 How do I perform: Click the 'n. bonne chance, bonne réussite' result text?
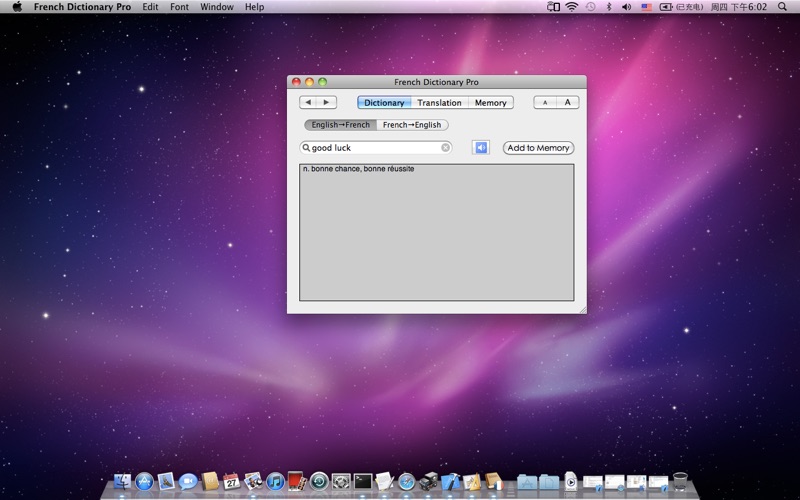(x=358, y=168)
